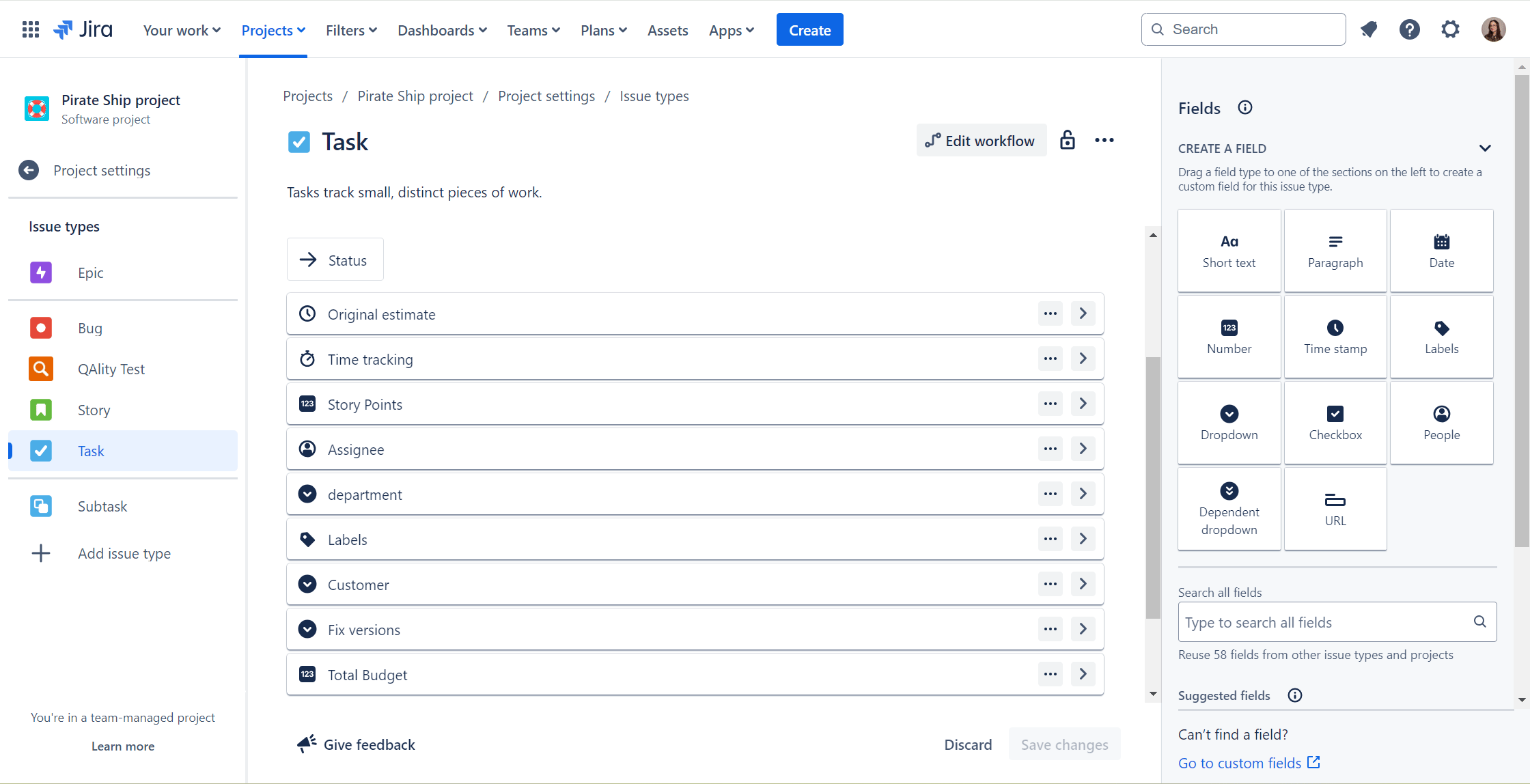Click Add issue type
This screenshot has height=784, width=1530.
tap(123, 553)
